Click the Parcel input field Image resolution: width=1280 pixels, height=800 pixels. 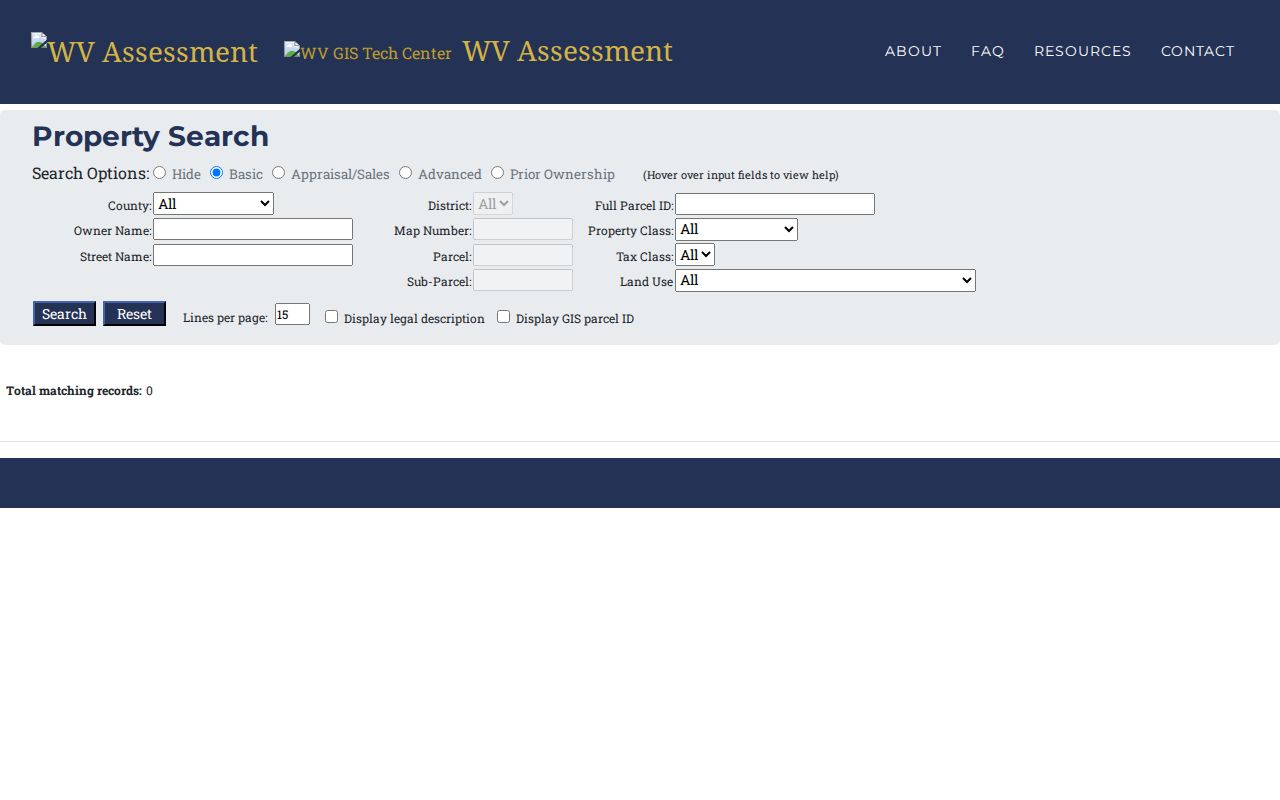tap(523, 255)
